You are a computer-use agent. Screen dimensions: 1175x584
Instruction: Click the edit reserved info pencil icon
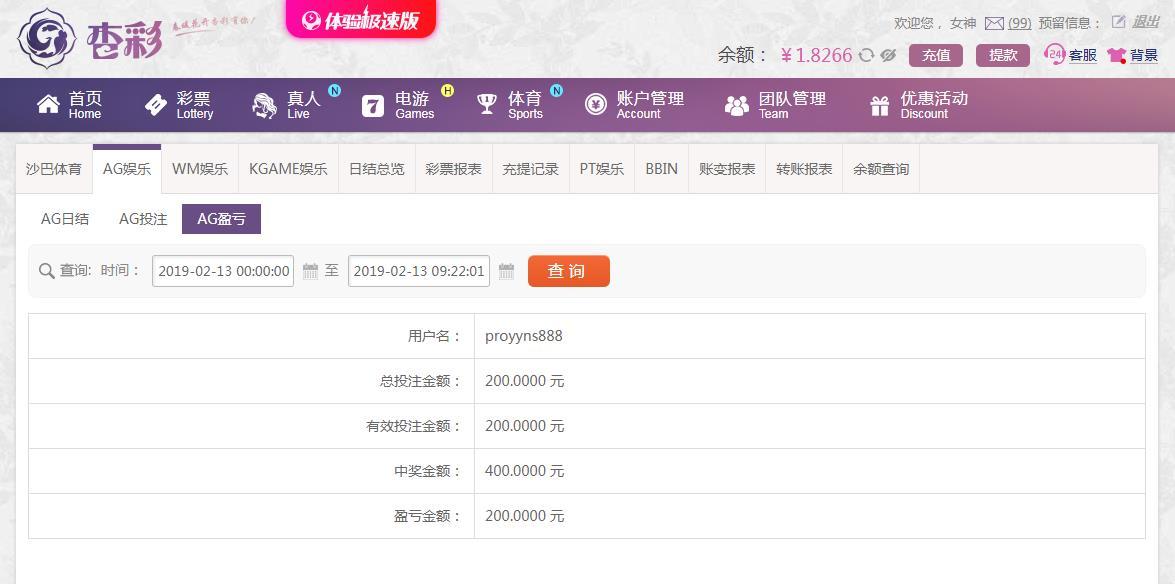(1119, 22)
